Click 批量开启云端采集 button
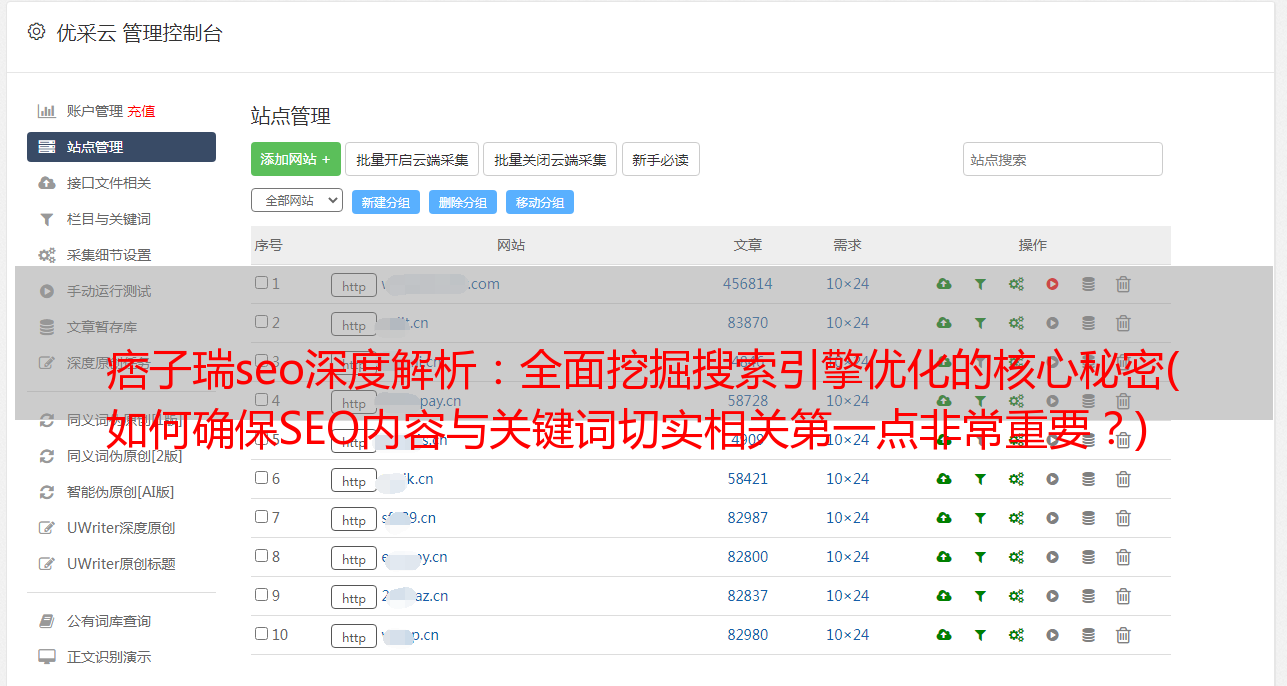This screenshot has width=1287, height=686. 412,159
